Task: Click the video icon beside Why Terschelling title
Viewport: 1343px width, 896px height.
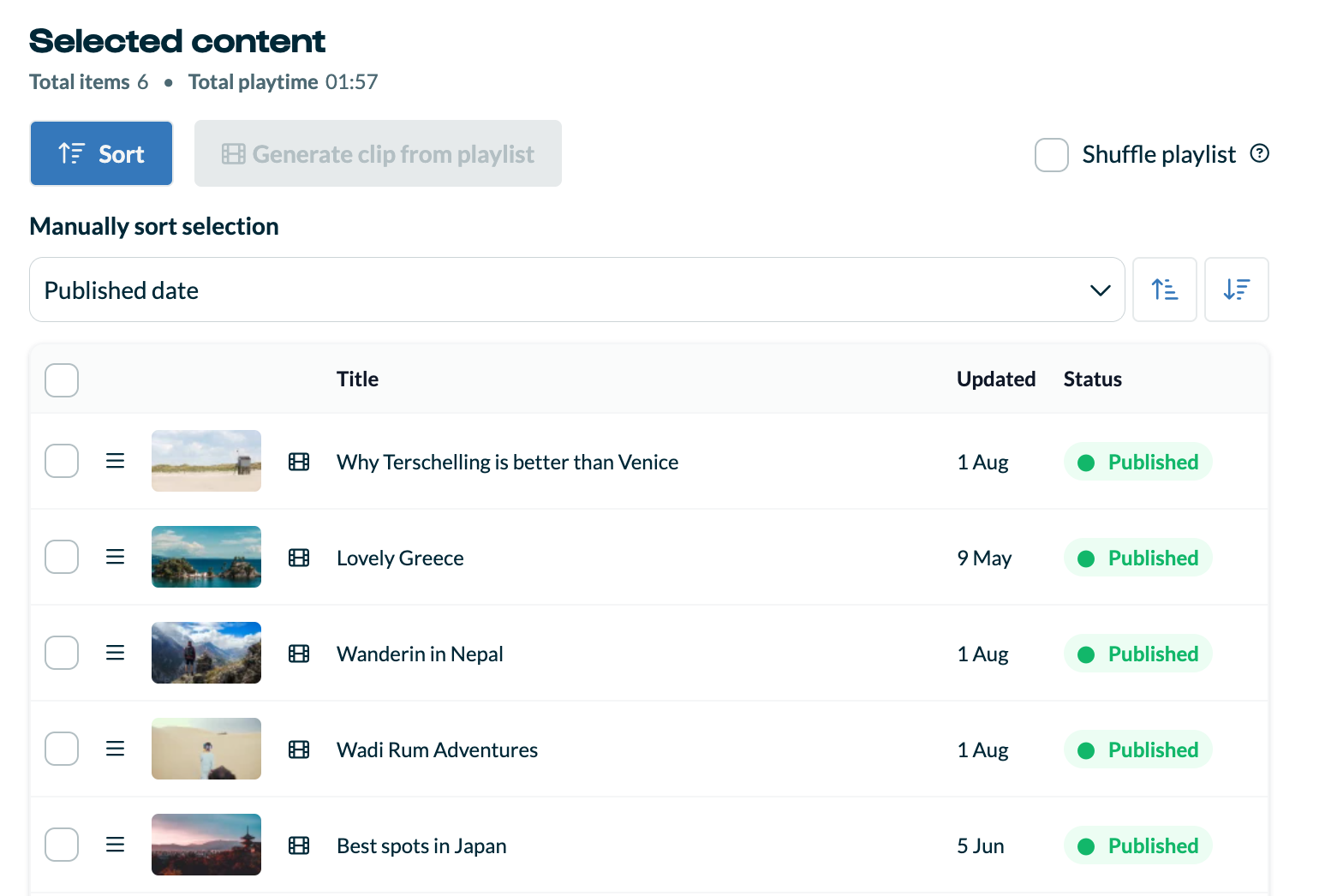Action: 299,462
